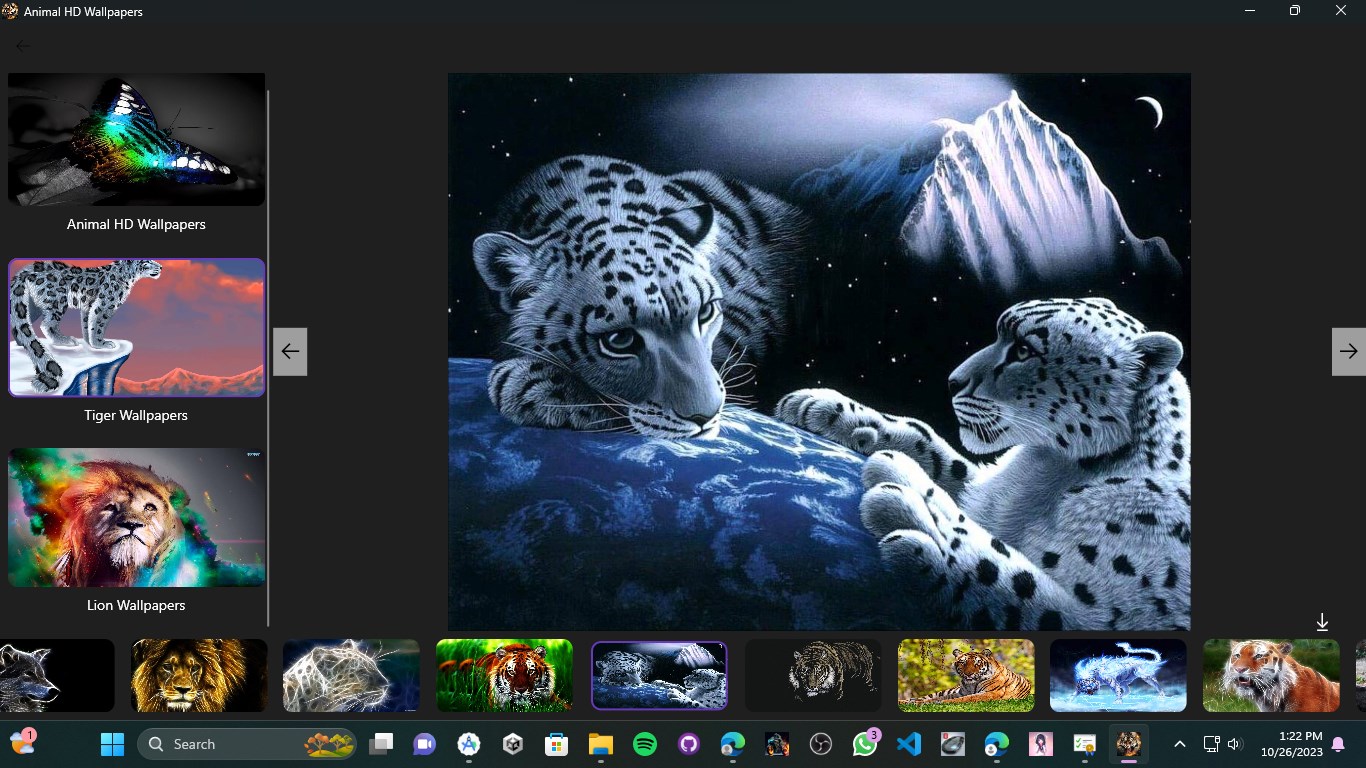Viewport: 1366px width, 768px height.
Task: Open File Explorer from the taskbar
Action: click(600, 744)
